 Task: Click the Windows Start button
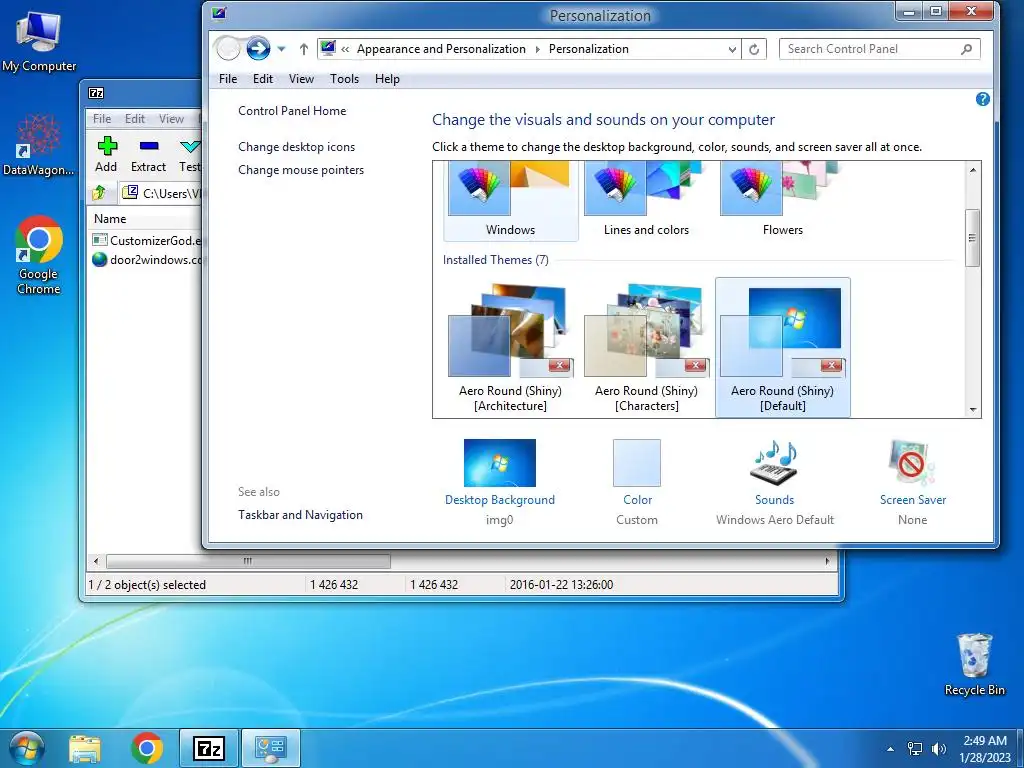pos(27,748)
